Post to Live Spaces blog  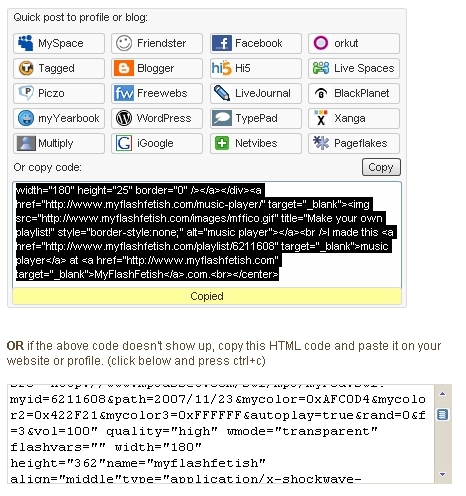354,68
